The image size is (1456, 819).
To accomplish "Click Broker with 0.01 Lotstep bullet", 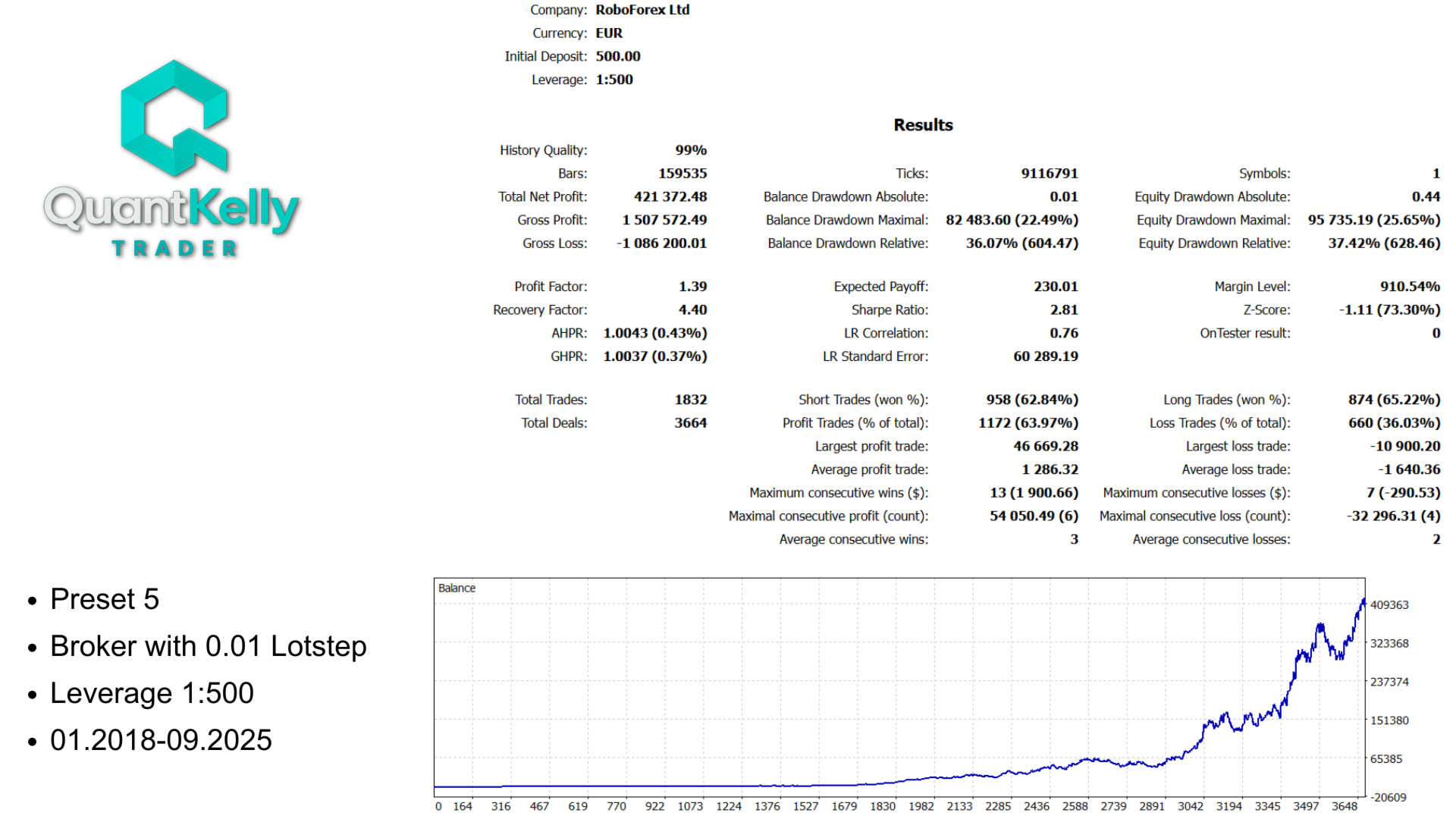I will point(209,646).
